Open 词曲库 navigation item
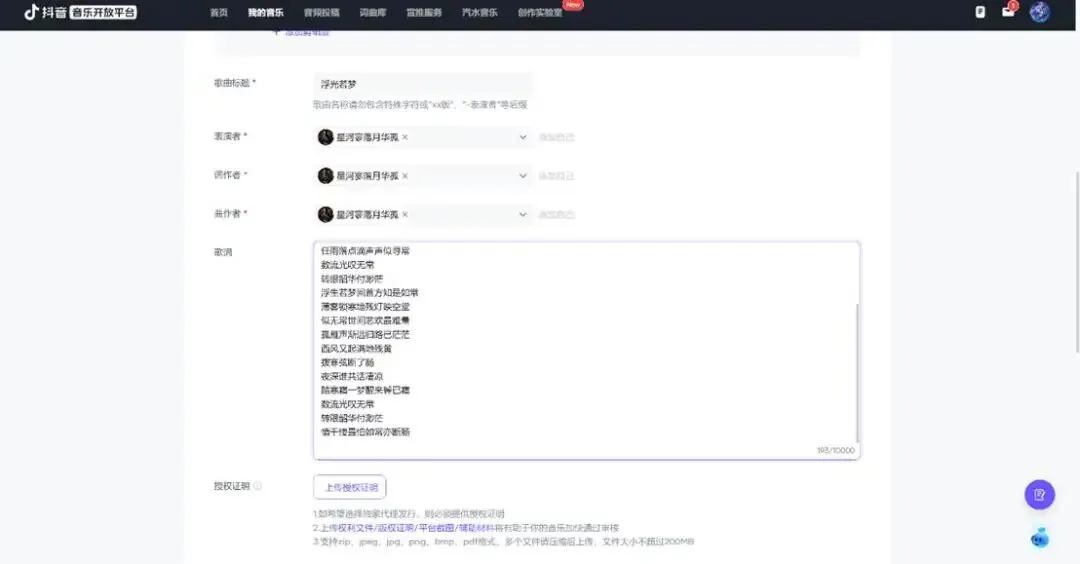Screen dimensions: 1080x564 click(x=373, y=12)
